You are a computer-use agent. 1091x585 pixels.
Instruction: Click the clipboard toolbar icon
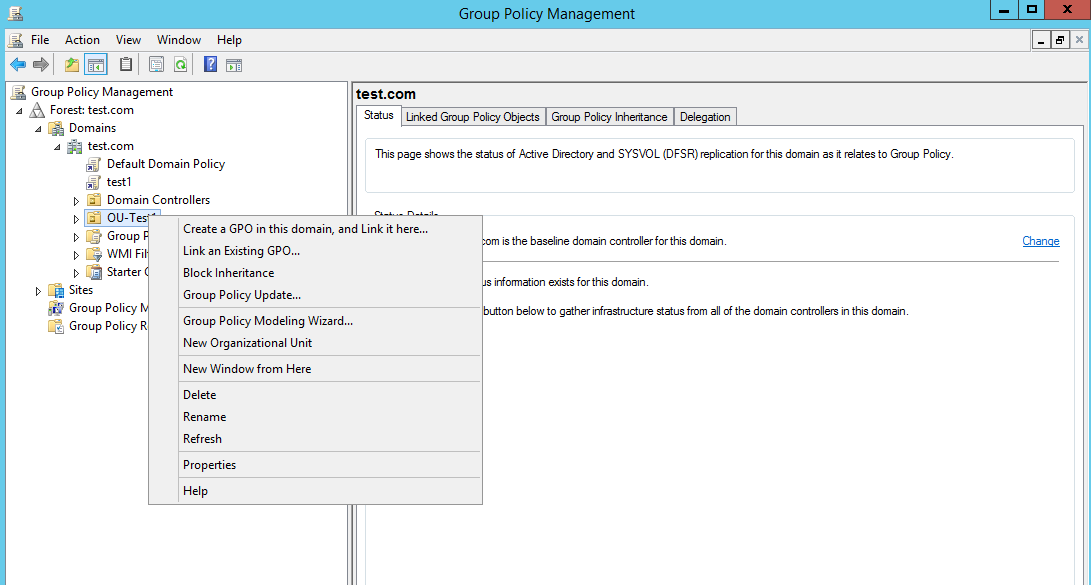pos(126,65)
